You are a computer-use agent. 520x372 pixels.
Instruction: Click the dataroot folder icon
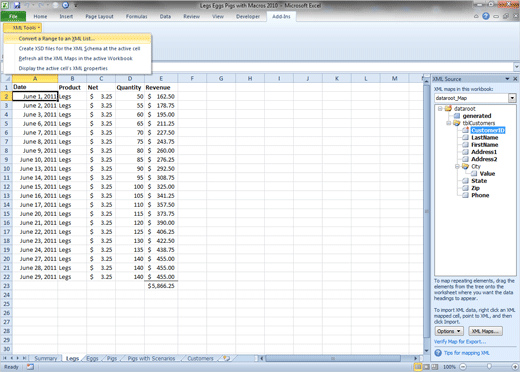tap(448, 109)
